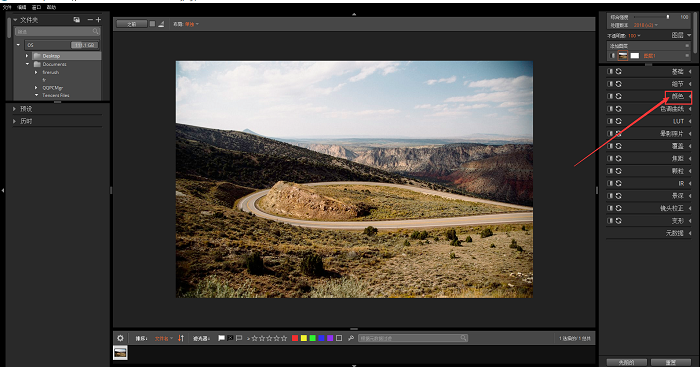The image size is (700, 367).
Task: Click the reset icon on the LUT panel row
Action: coord(619,121)
